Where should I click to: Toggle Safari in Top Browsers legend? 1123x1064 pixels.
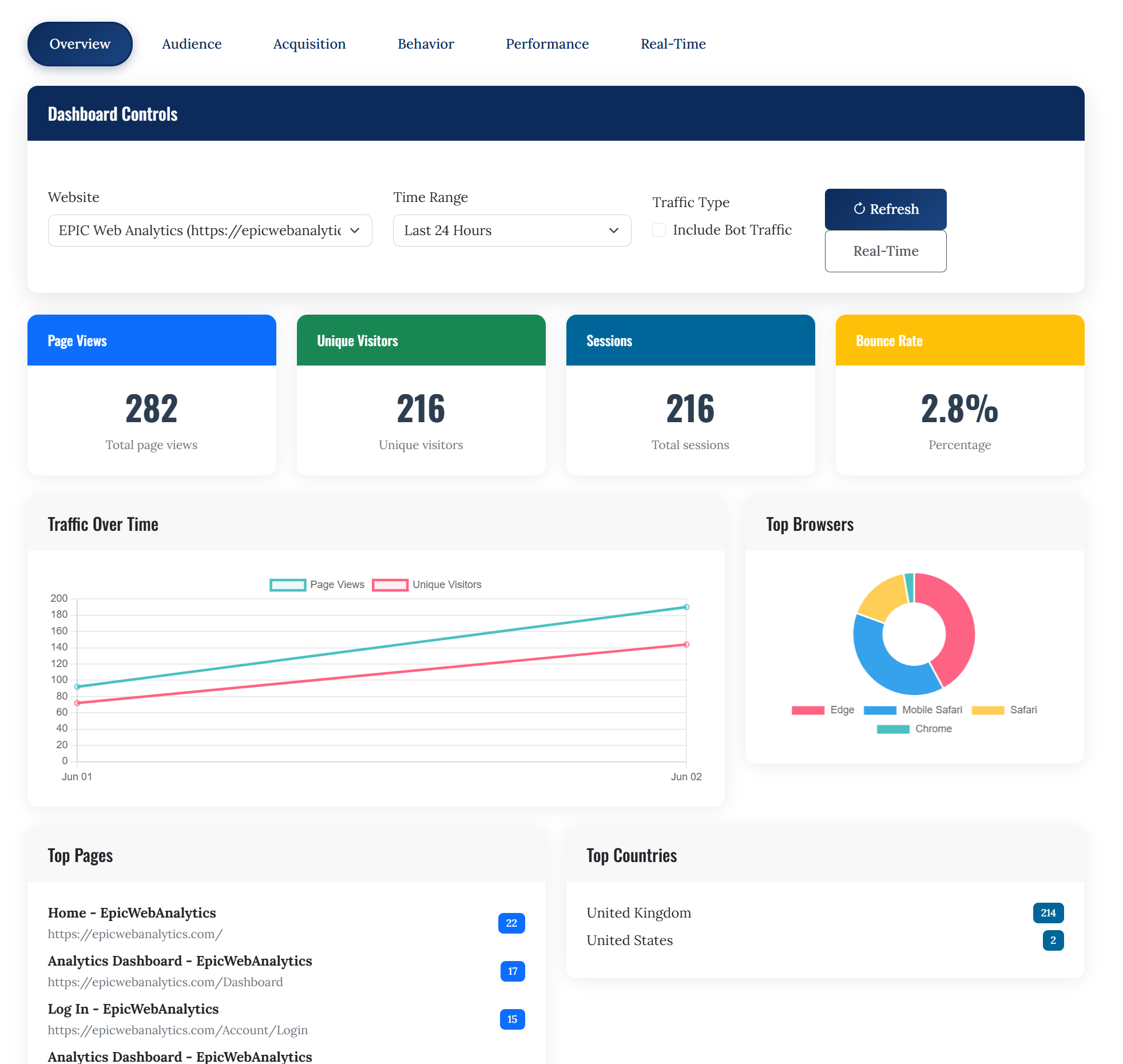pos(1007,710)
